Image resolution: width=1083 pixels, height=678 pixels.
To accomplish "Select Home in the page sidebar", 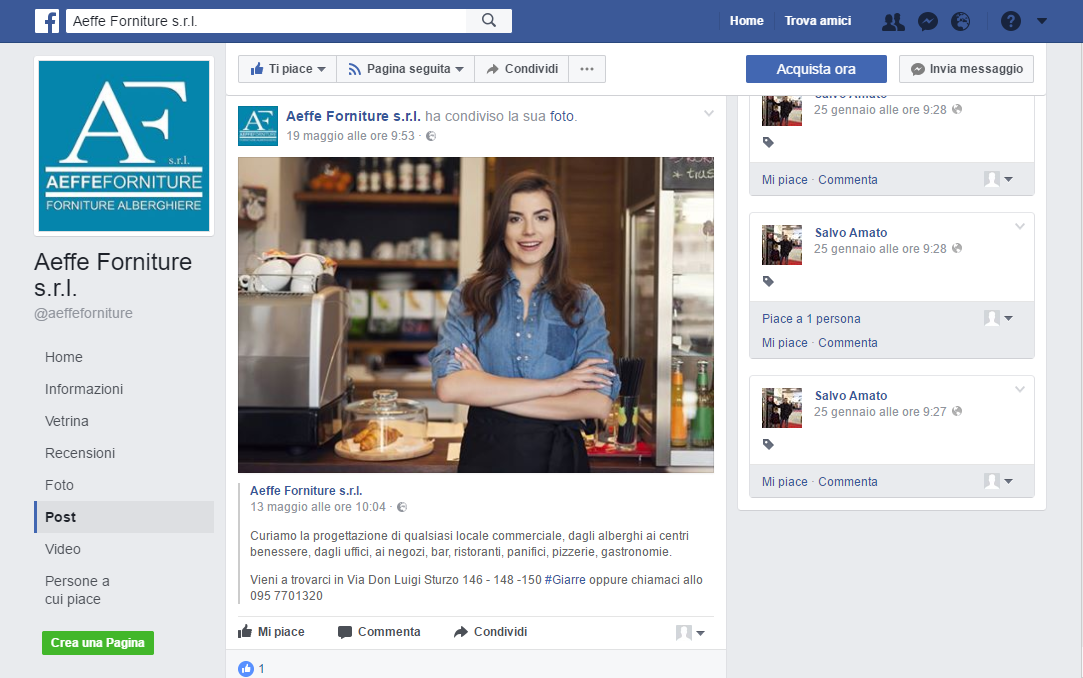I will click(x=64, y=357).
